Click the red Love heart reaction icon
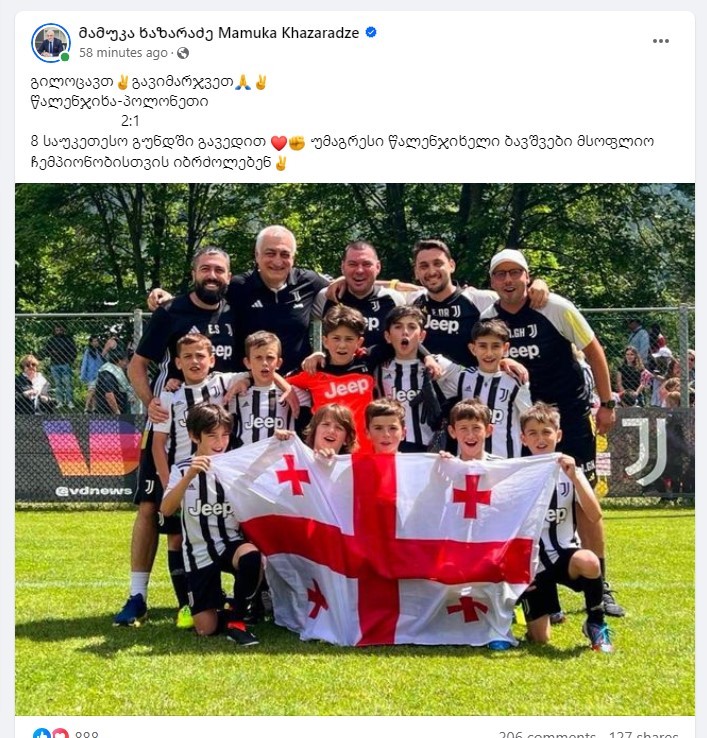 [x=60, y=733]
